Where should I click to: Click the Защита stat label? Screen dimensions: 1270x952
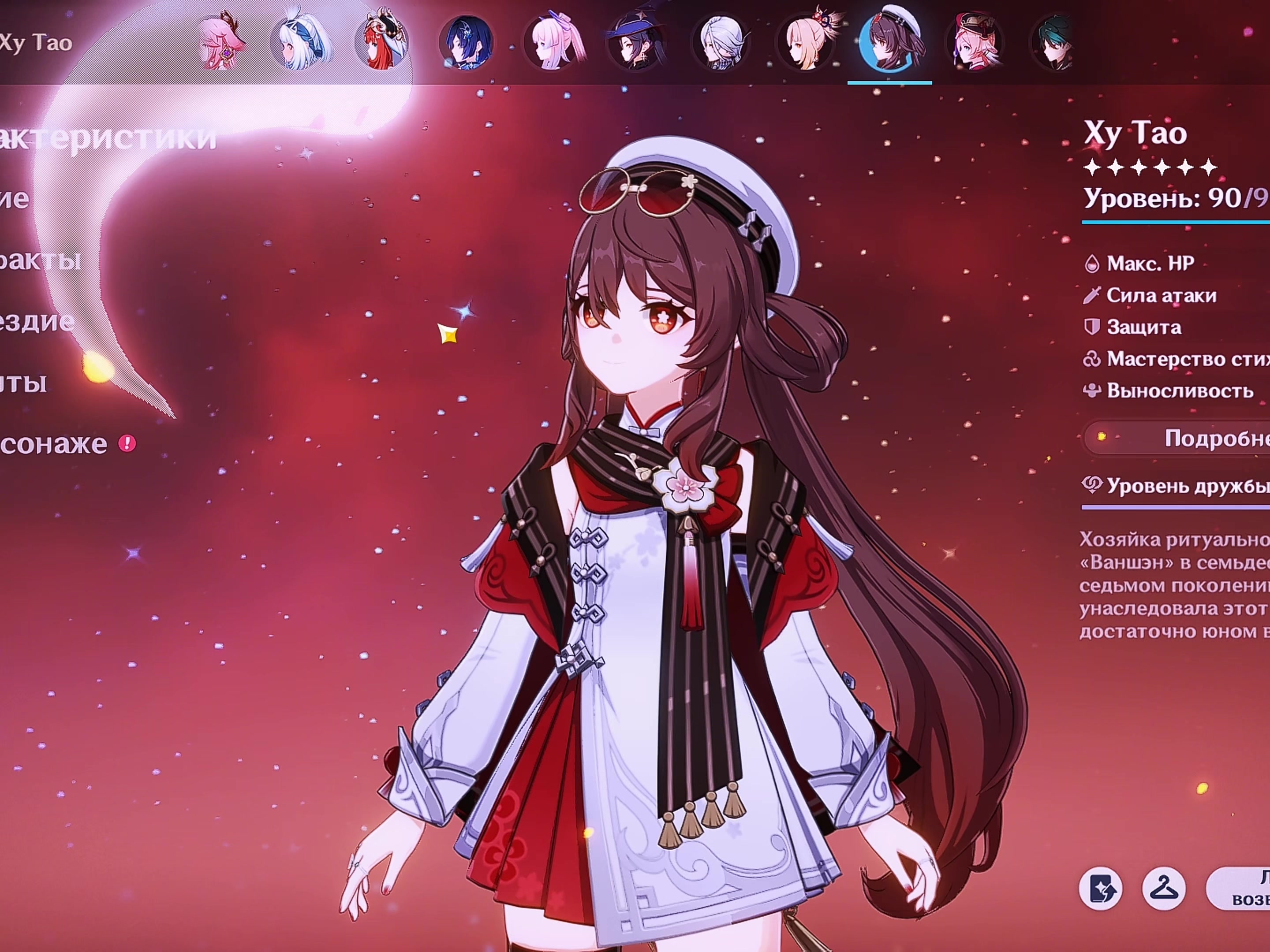(1144, 327)
